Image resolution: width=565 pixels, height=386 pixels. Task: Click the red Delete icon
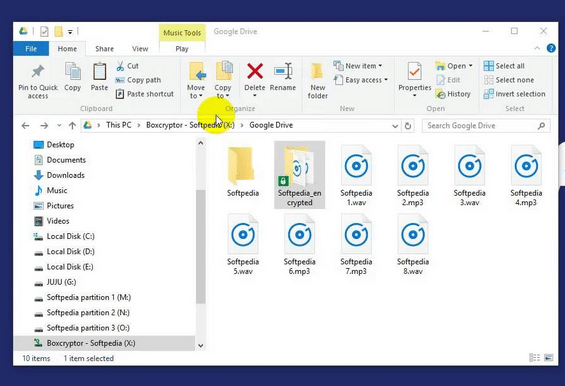click(255, 71)
